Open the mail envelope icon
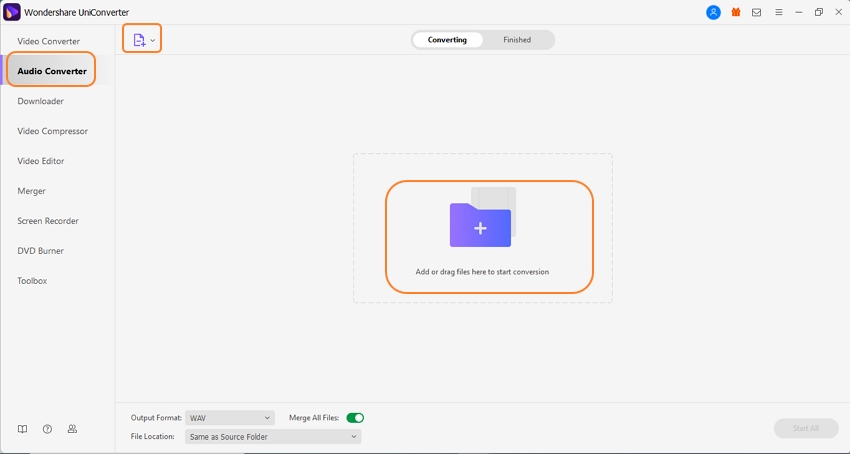Image resolution: width=850 pixels, height=454 pixels. coord(757,13)
